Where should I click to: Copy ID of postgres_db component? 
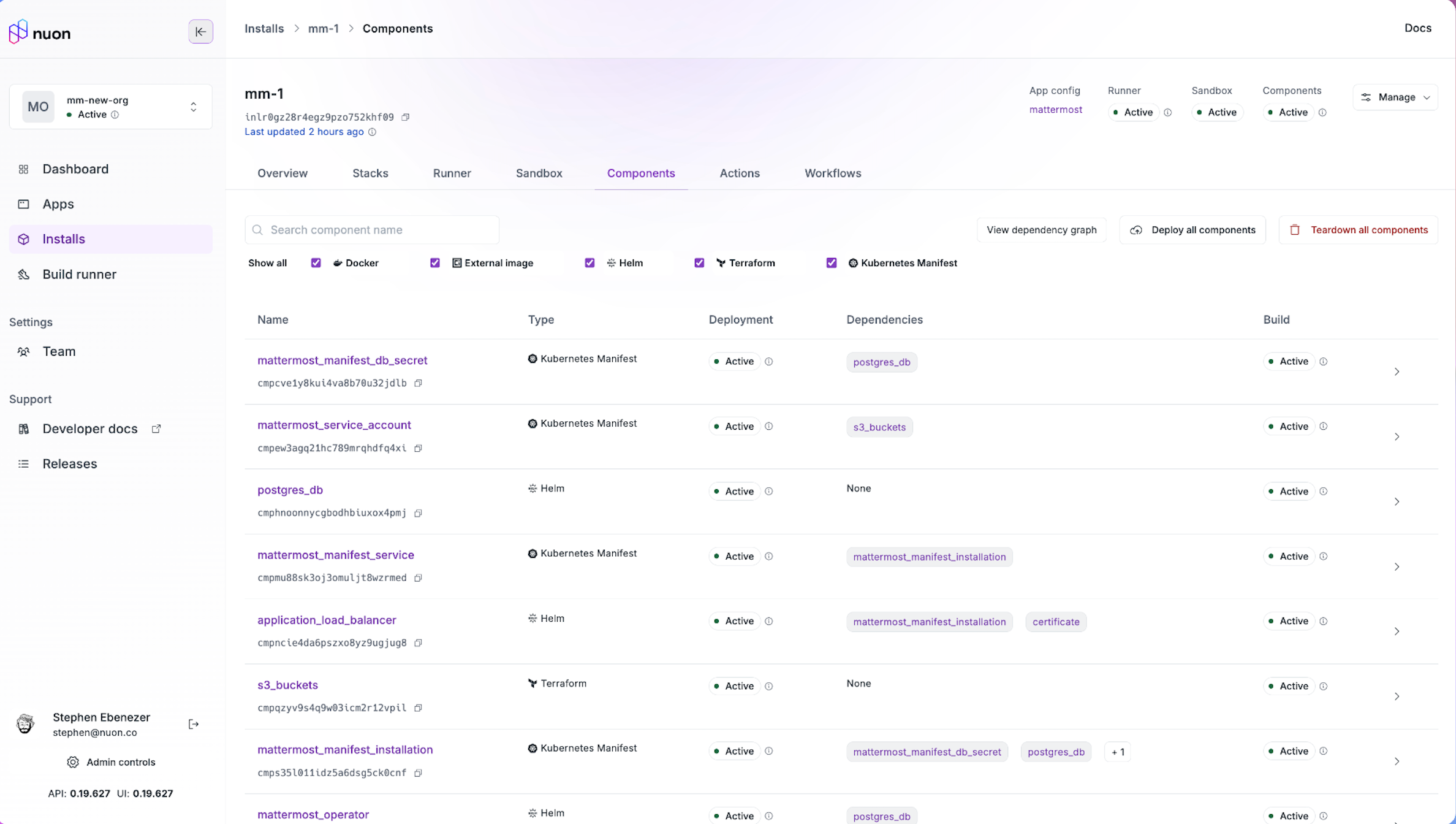click(x=418, y=513)
